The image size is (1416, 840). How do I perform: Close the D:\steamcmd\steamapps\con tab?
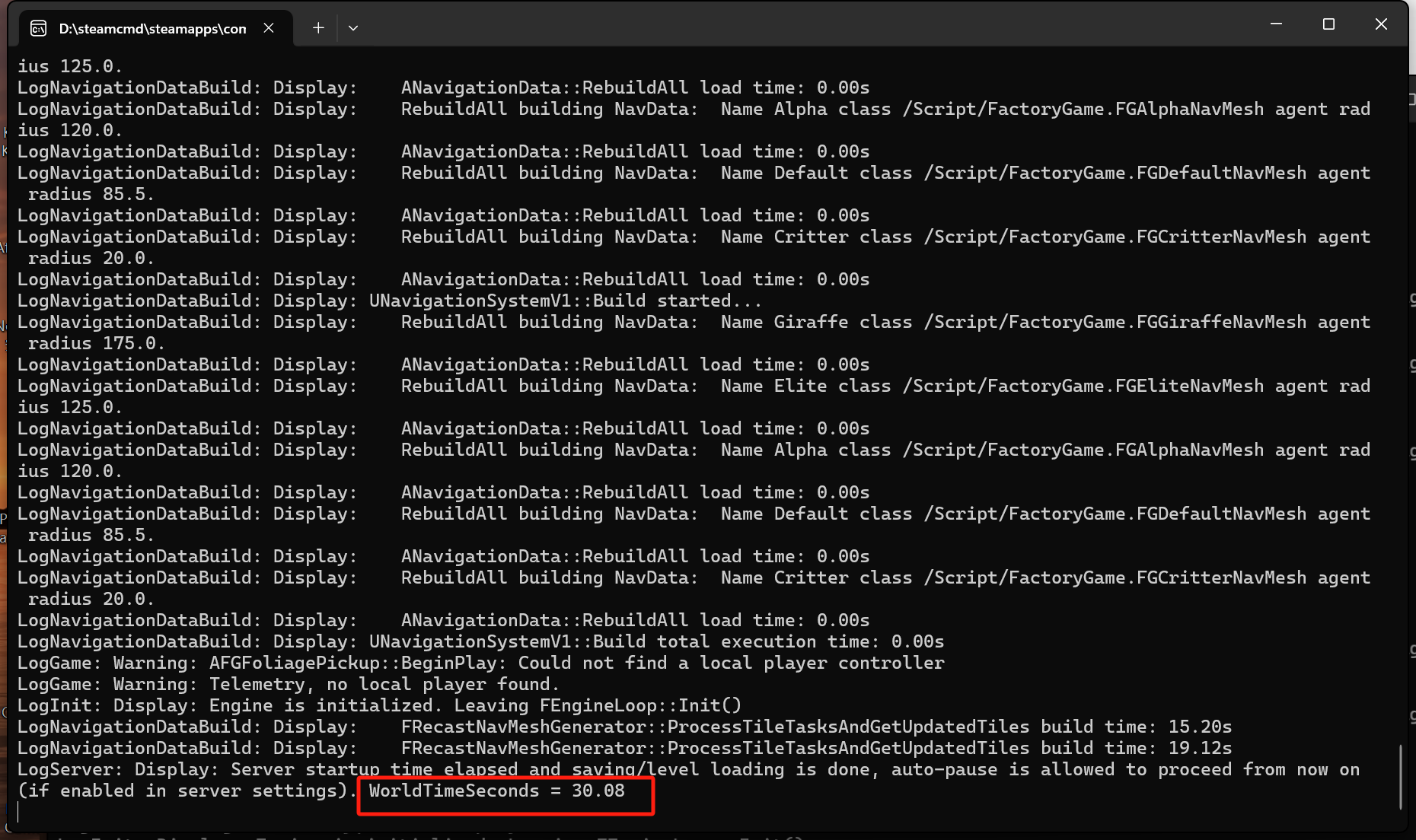[x=268, y=27]
